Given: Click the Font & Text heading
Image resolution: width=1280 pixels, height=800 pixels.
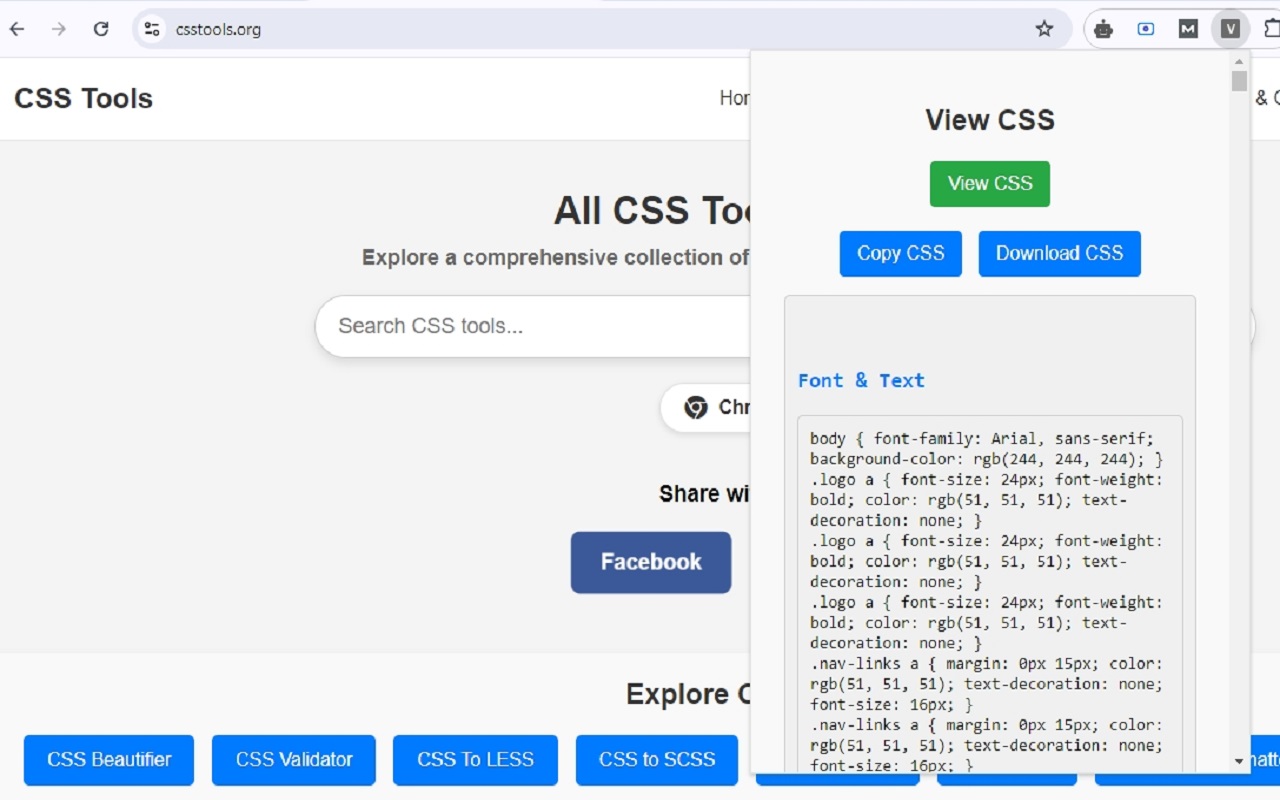Looking at the screenshot, I should (861, 380).
